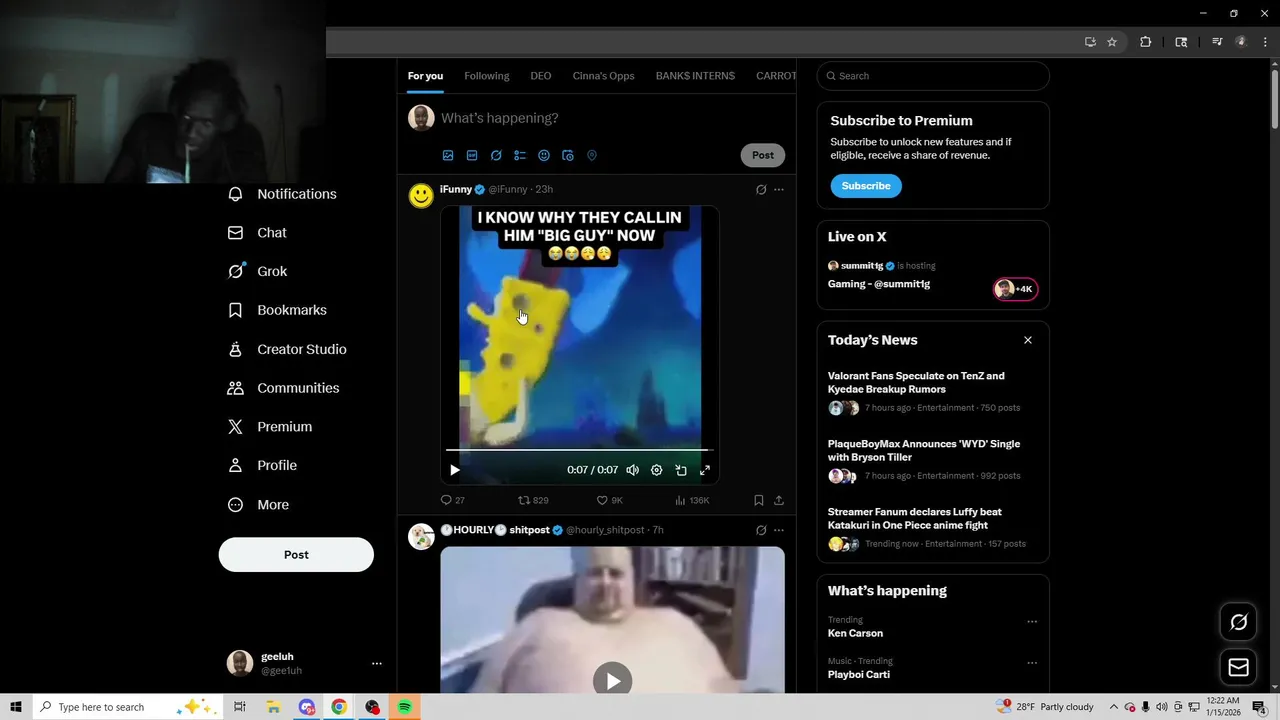Viewport: 1280px width, 720px height.
Task: Open the floating Messages button
Action: [1238, 667]
